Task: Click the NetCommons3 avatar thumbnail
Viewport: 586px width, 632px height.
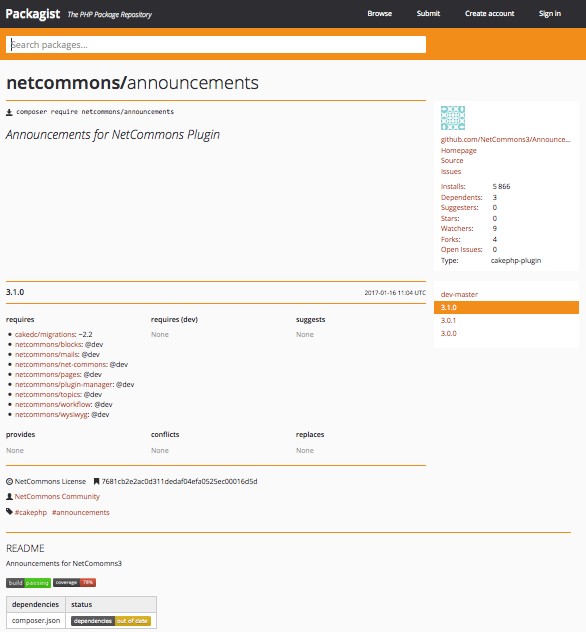Action: click(453, 118)
